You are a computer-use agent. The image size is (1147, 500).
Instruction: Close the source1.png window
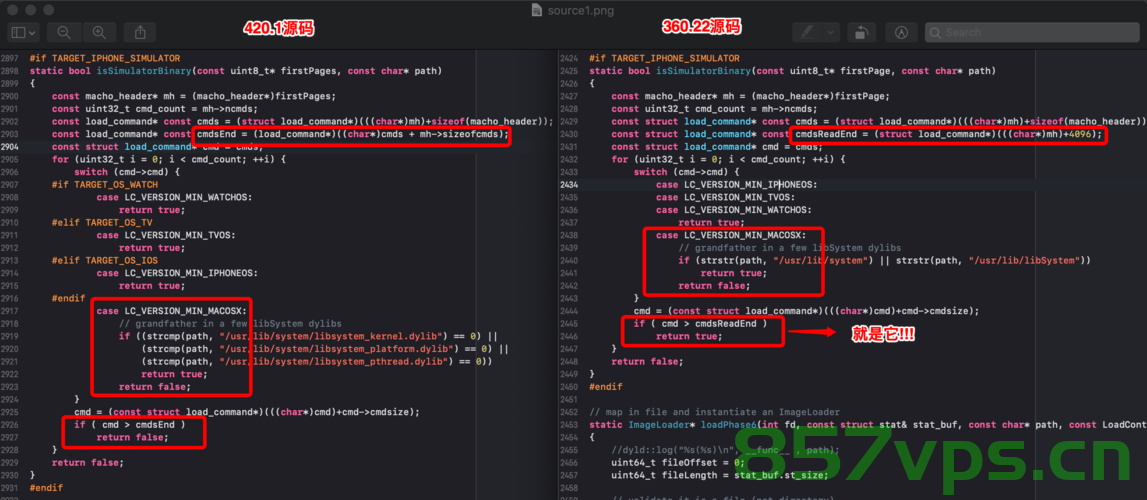click(x=13, y=10)
